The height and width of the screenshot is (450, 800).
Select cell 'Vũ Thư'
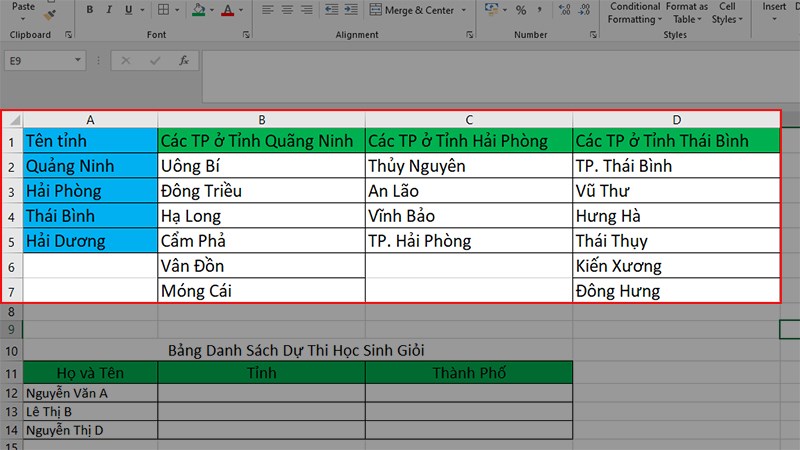coord(677,191)
